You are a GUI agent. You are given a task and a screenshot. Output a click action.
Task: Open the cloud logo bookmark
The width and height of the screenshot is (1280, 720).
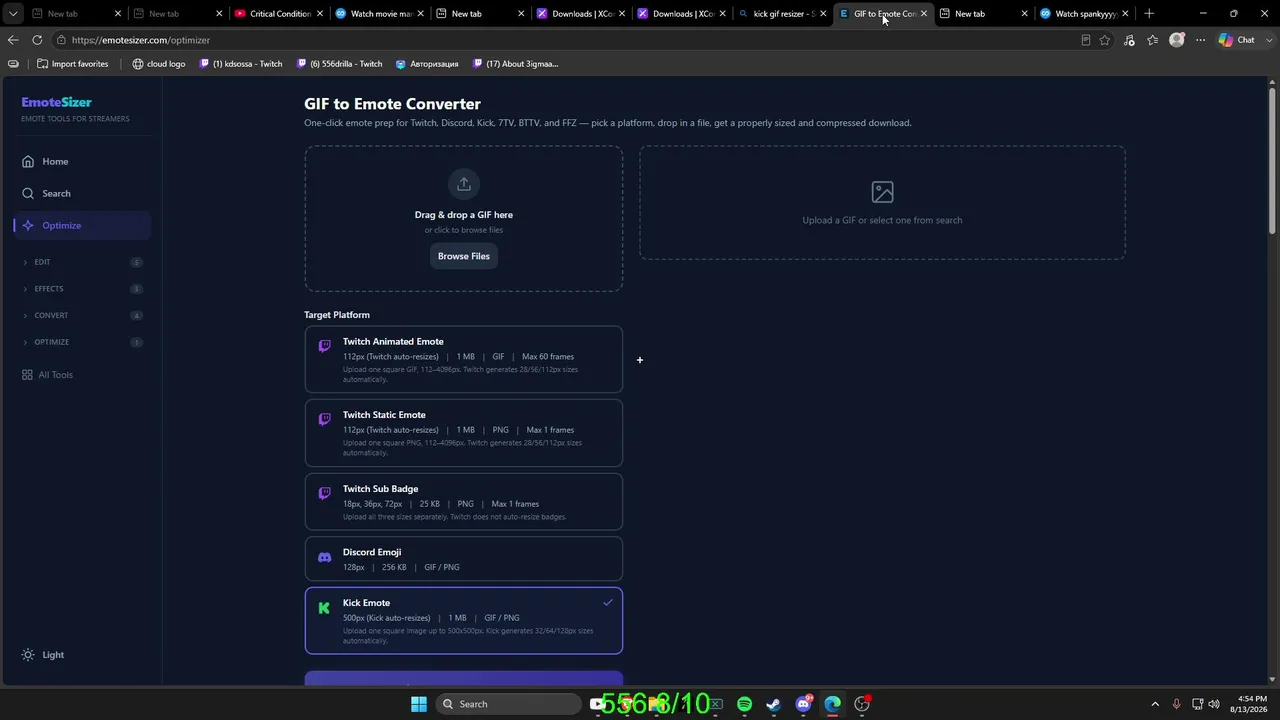point(159,64)
